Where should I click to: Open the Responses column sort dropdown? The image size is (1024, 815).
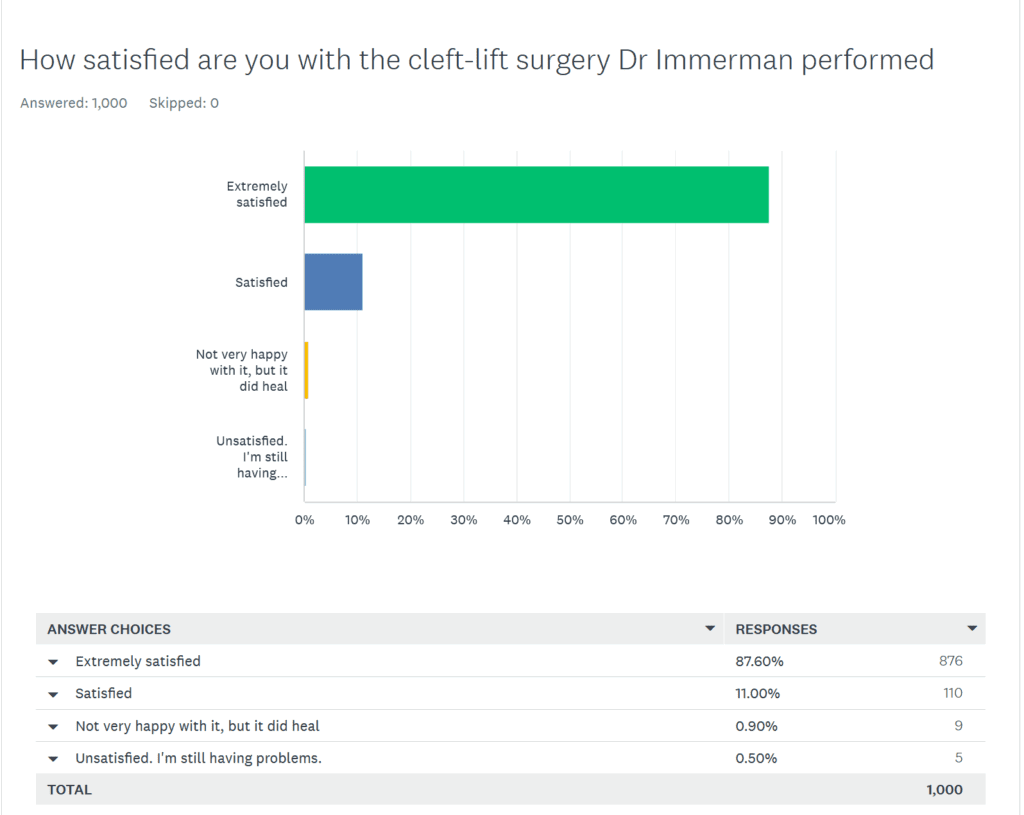point(972,628)
